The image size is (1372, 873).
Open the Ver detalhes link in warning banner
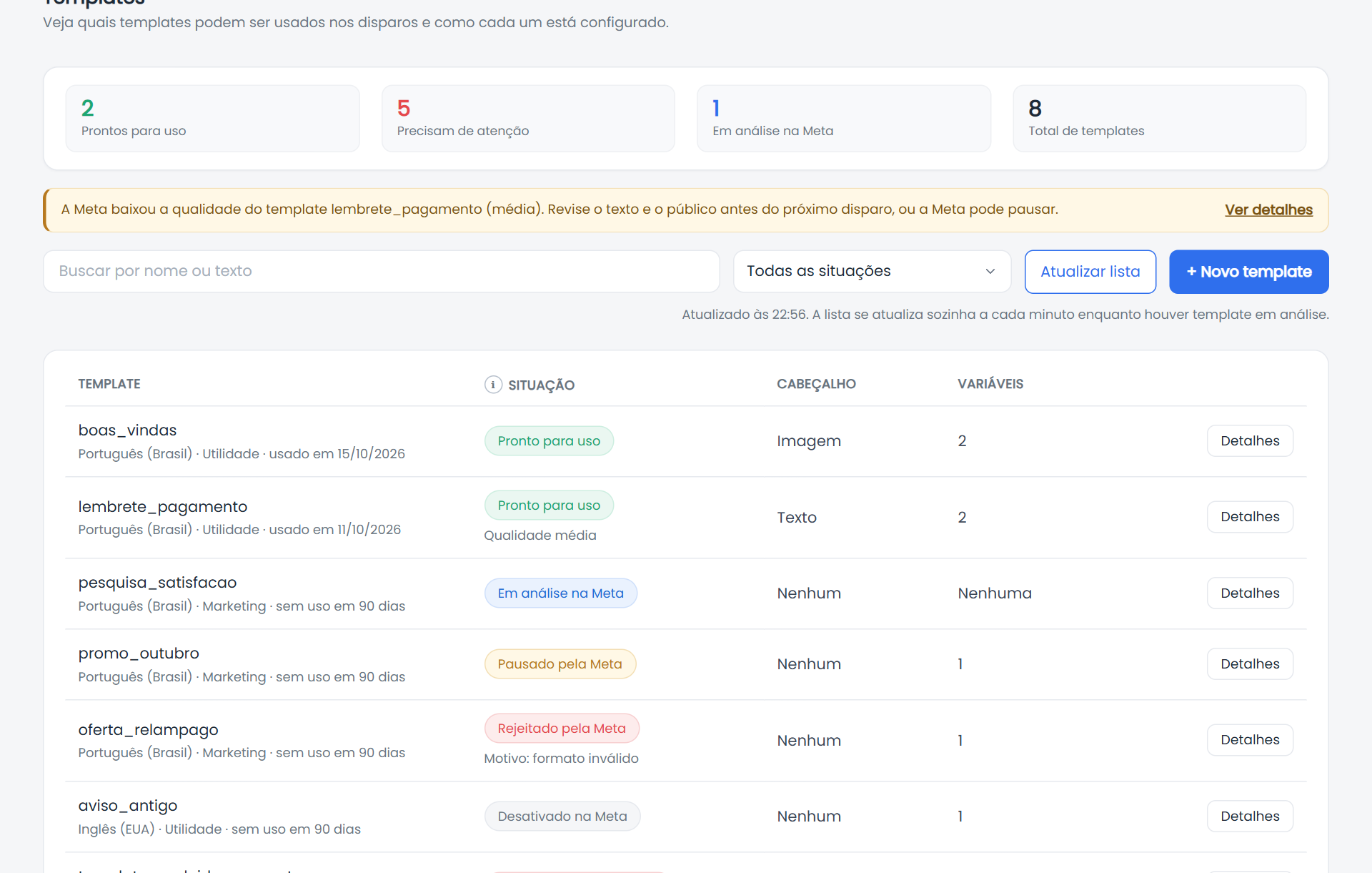[1268, 209]
